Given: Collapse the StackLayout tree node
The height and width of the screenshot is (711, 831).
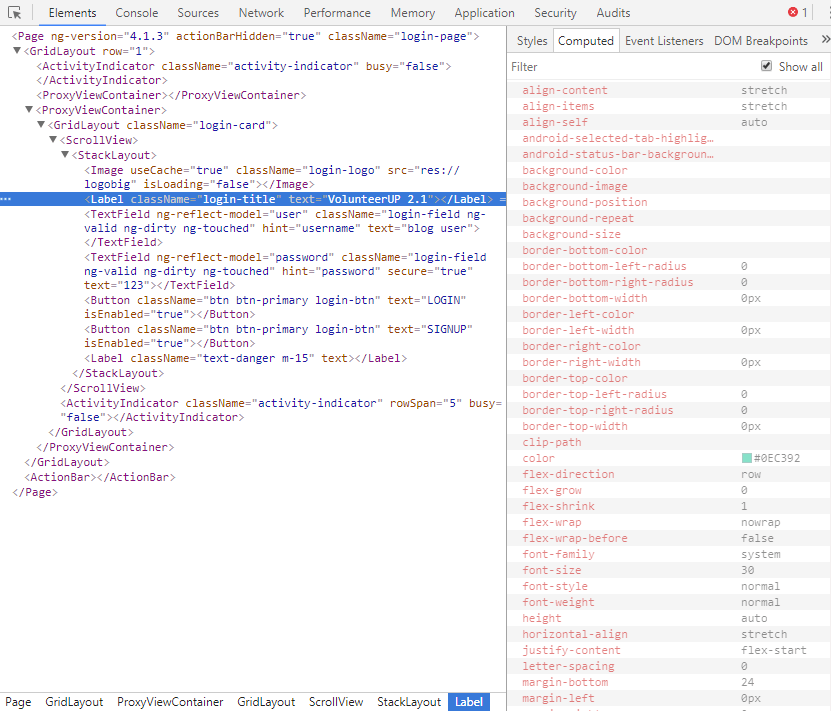Looking at the screenshot, I should pos(65,155).
